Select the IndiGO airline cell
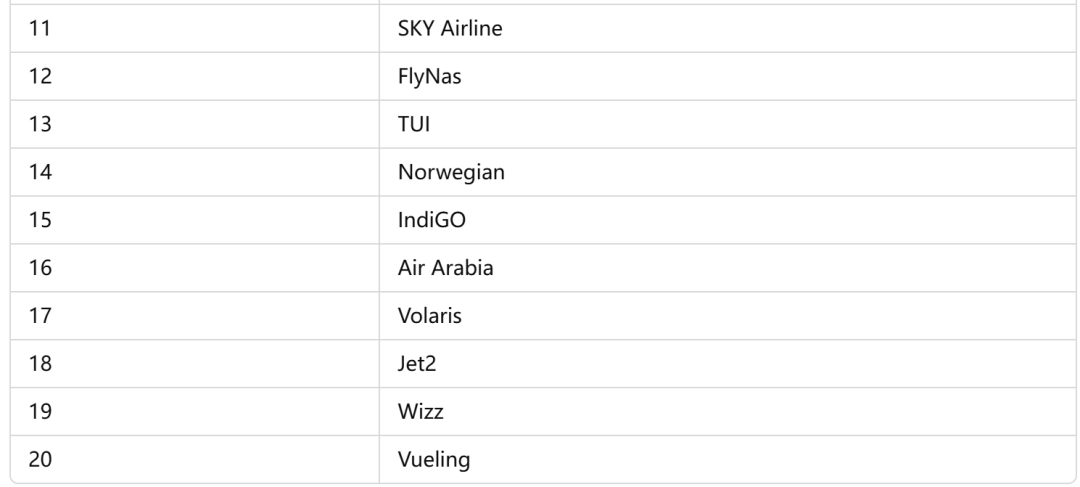This screenshot has height=487, width=1080. coord(727,220)
